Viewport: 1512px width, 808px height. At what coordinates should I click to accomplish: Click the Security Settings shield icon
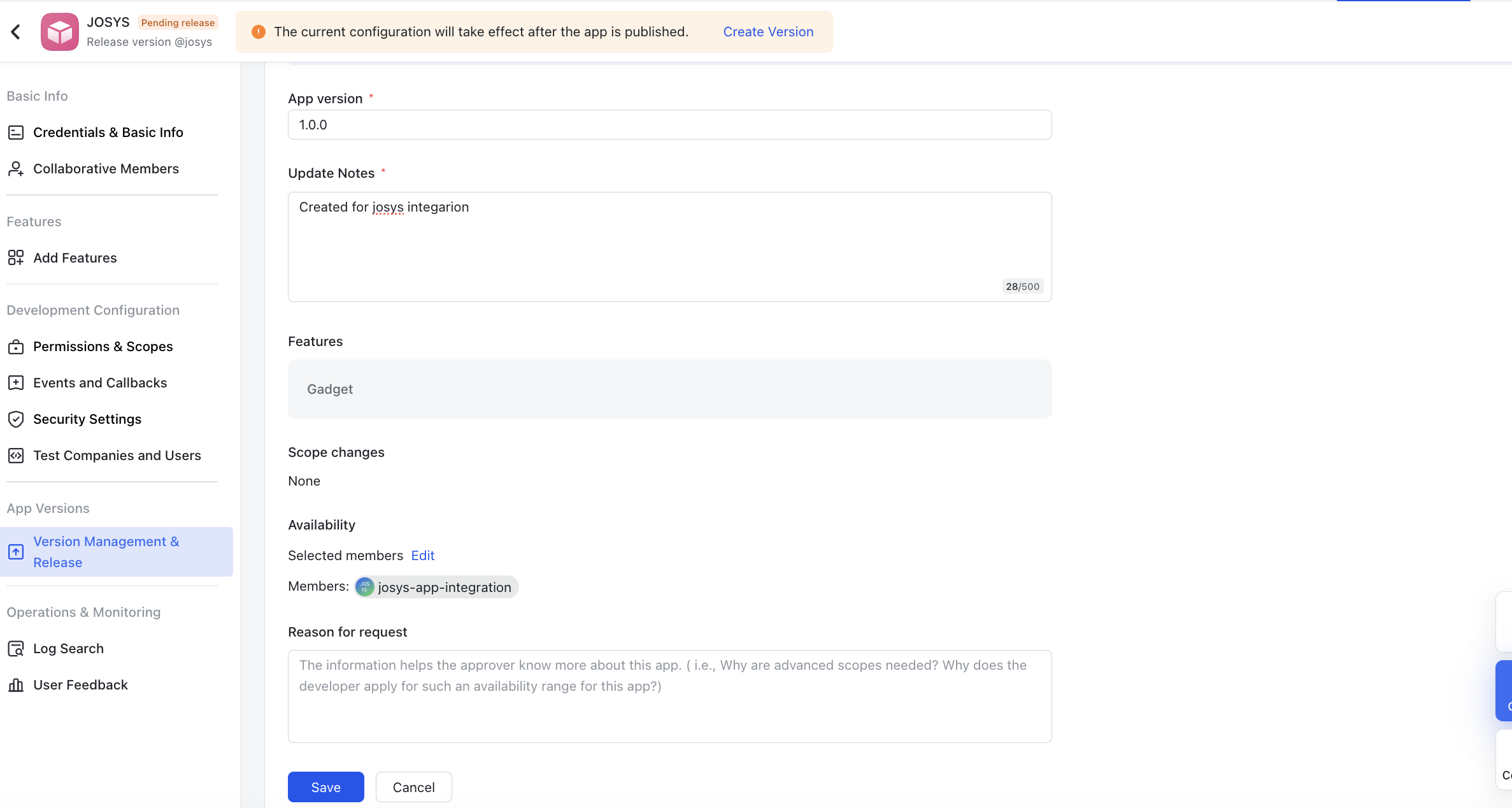click(16, 419)
